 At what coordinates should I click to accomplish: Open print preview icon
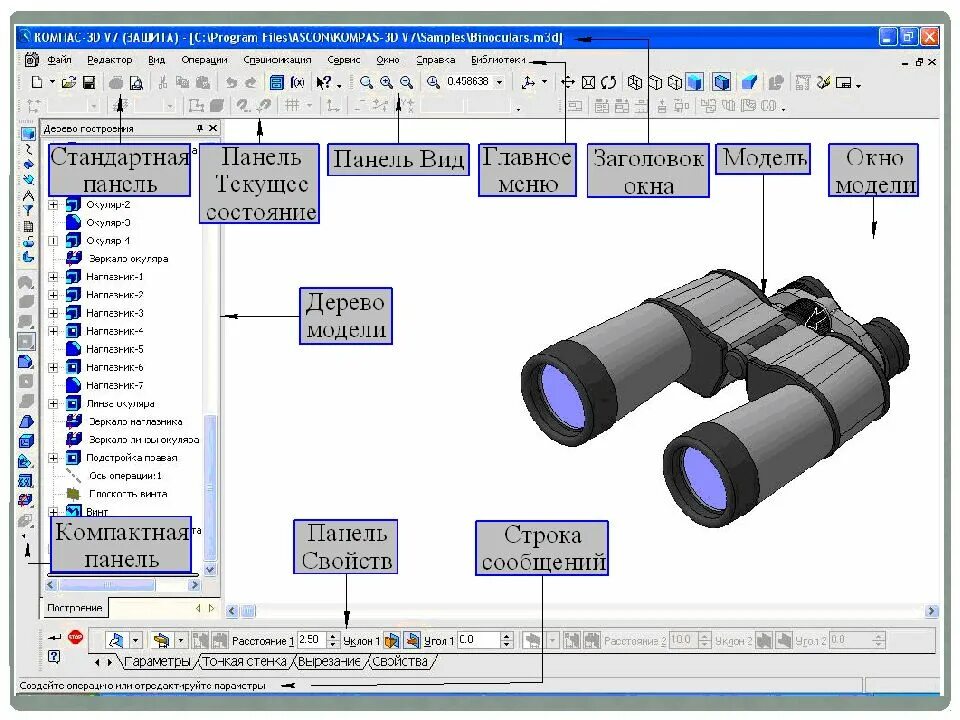pos(136,83)
